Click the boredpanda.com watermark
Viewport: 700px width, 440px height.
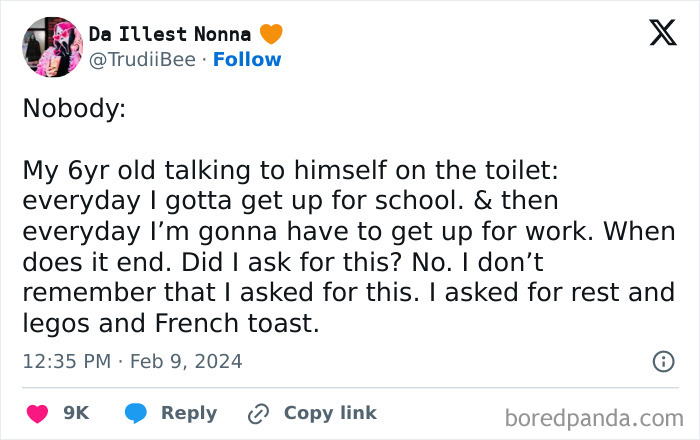coord(596,416)
